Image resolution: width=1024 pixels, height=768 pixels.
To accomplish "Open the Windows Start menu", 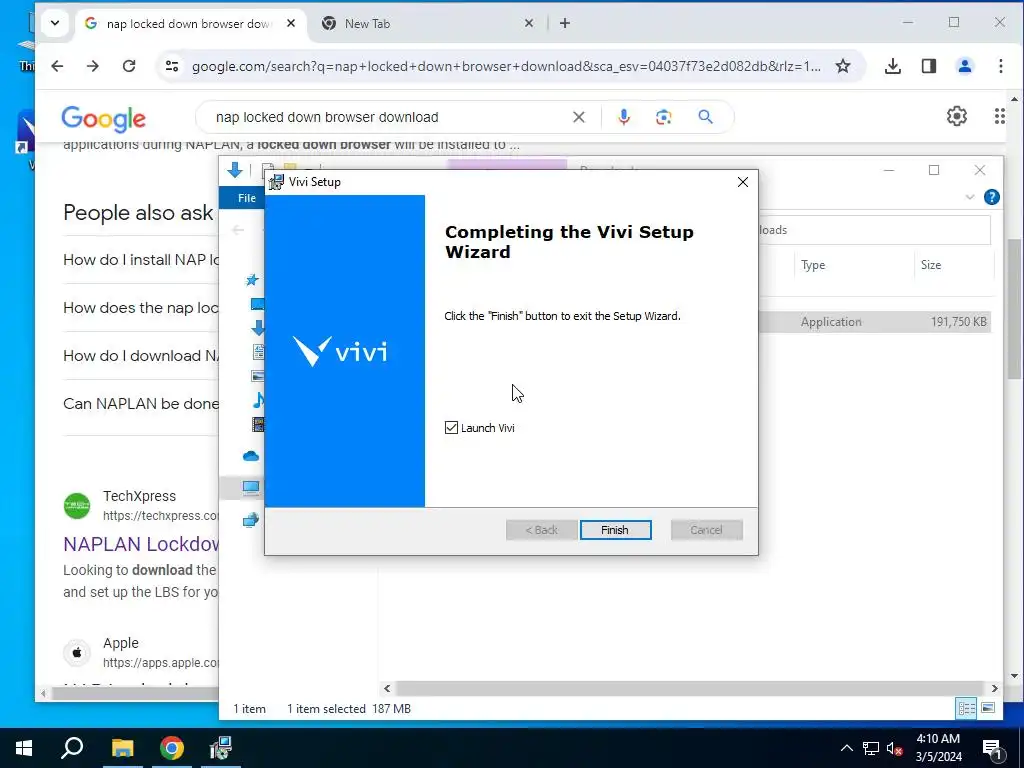I will tap(24, 748).
